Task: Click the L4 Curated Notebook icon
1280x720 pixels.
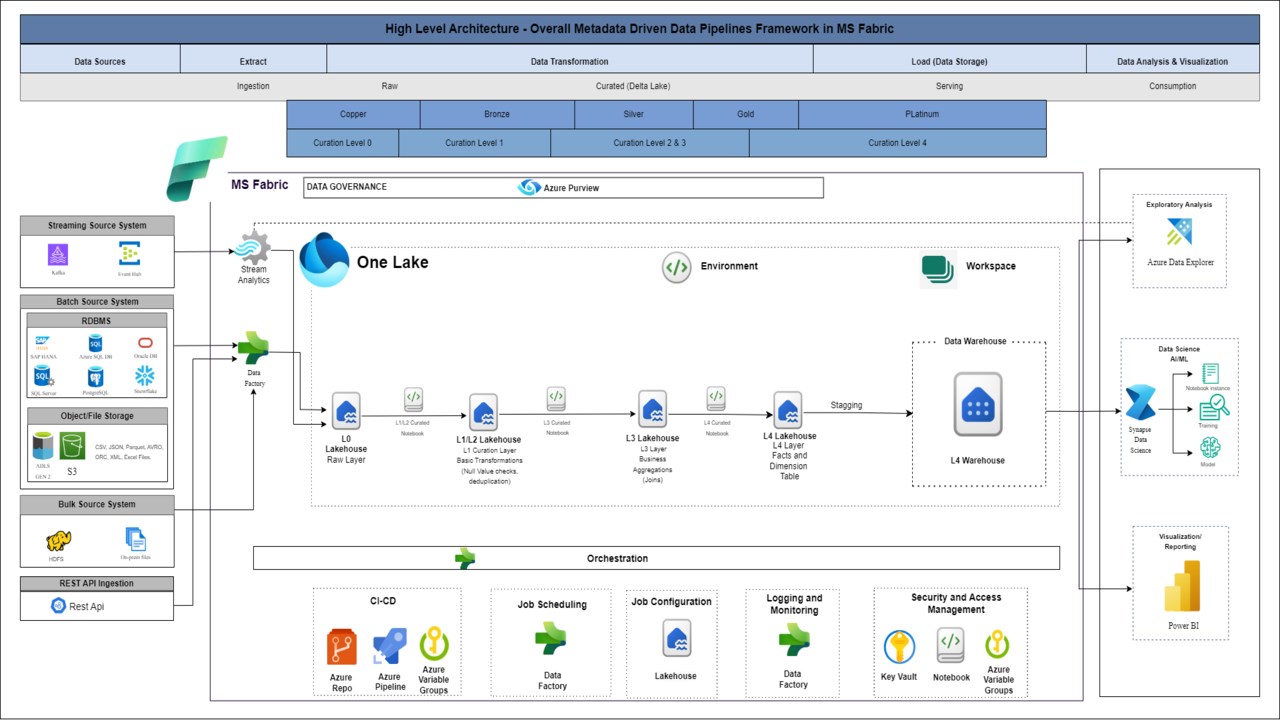Action: (716, 399)
